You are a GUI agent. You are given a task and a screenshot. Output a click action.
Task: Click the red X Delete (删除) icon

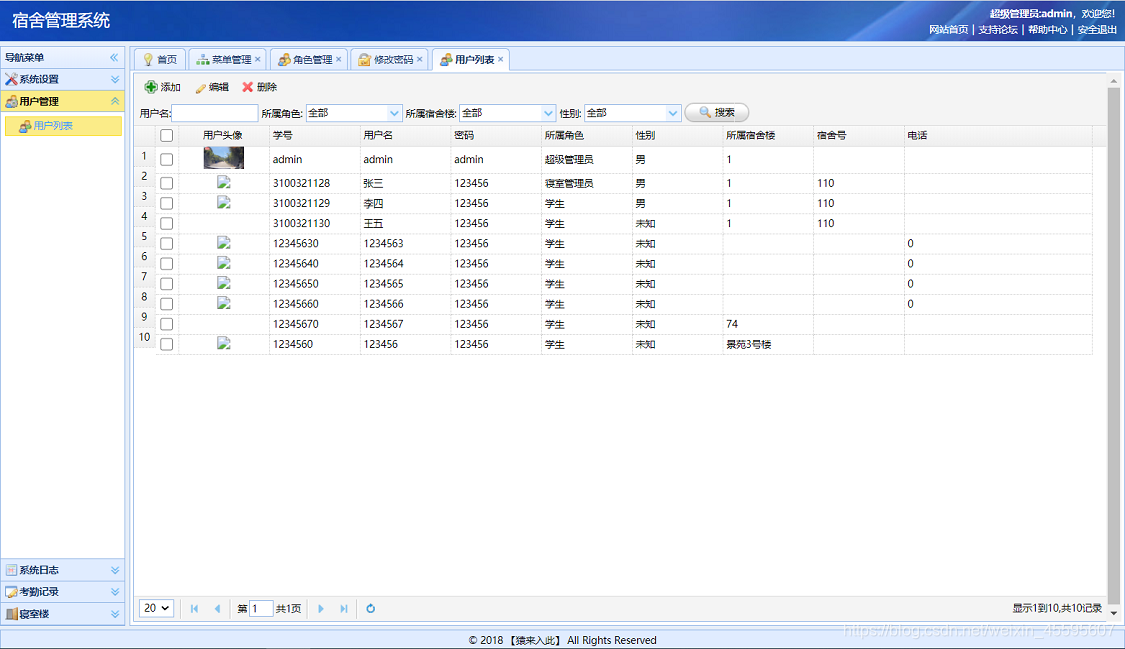pos(248,87)
